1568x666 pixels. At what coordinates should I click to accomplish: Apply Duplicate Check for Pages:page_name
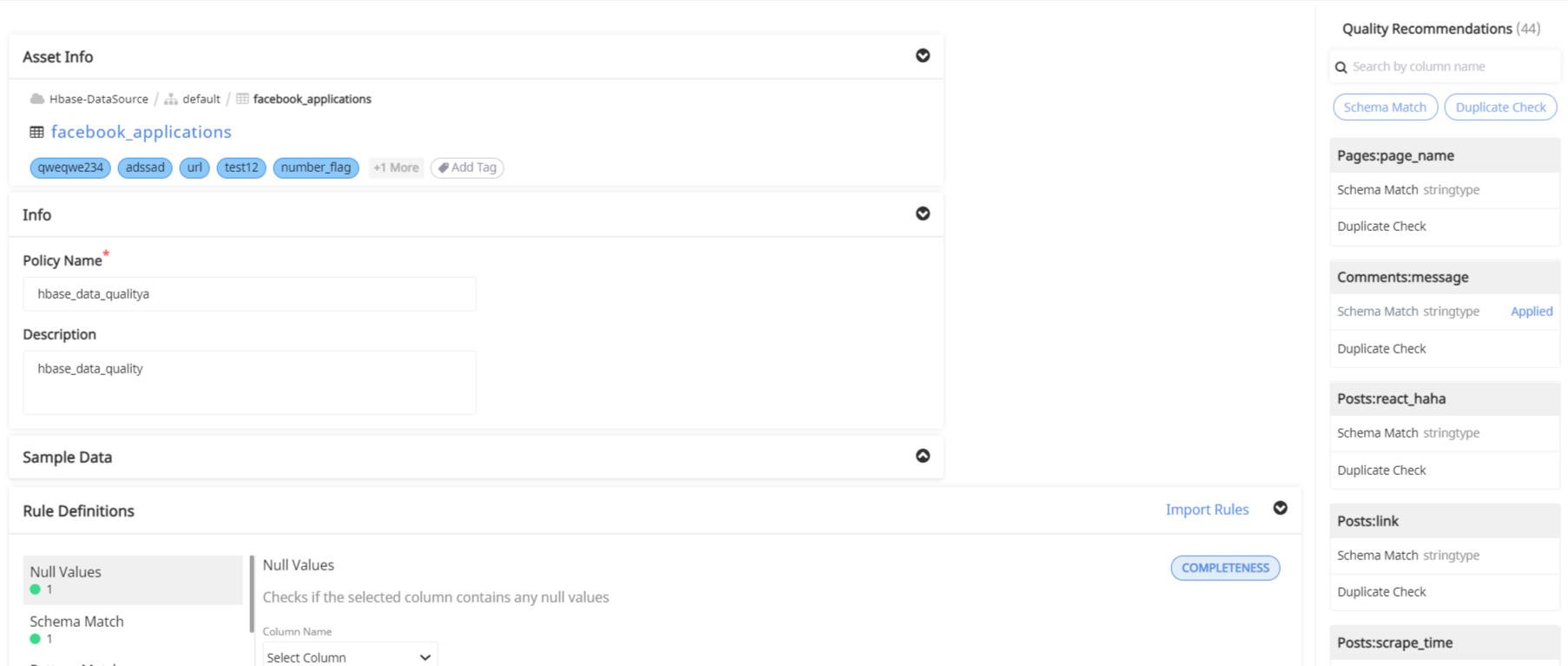tap(1381, 227)
